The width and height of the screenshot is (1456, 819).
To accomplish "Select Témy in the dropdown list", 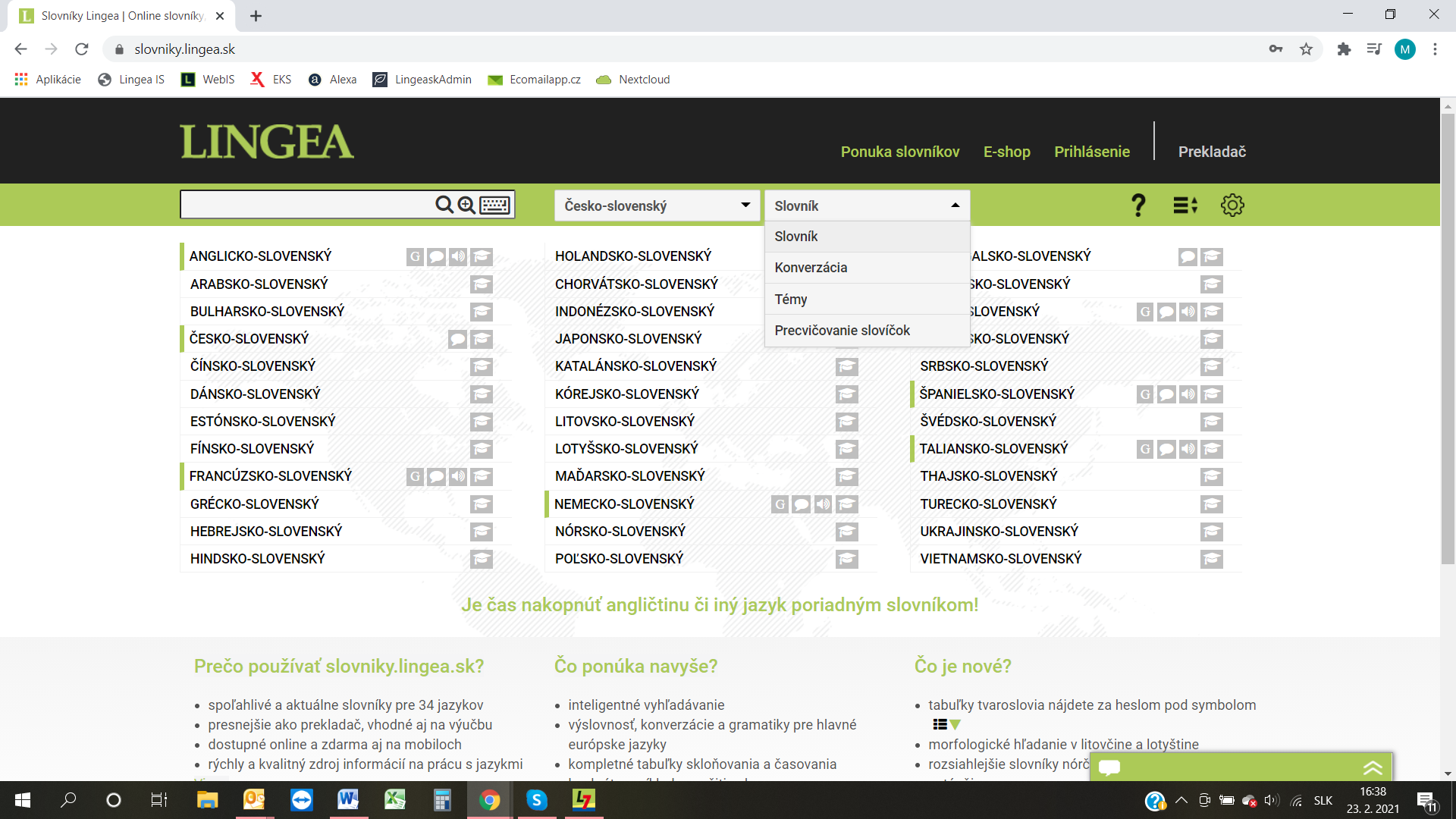I will (868, 300).
